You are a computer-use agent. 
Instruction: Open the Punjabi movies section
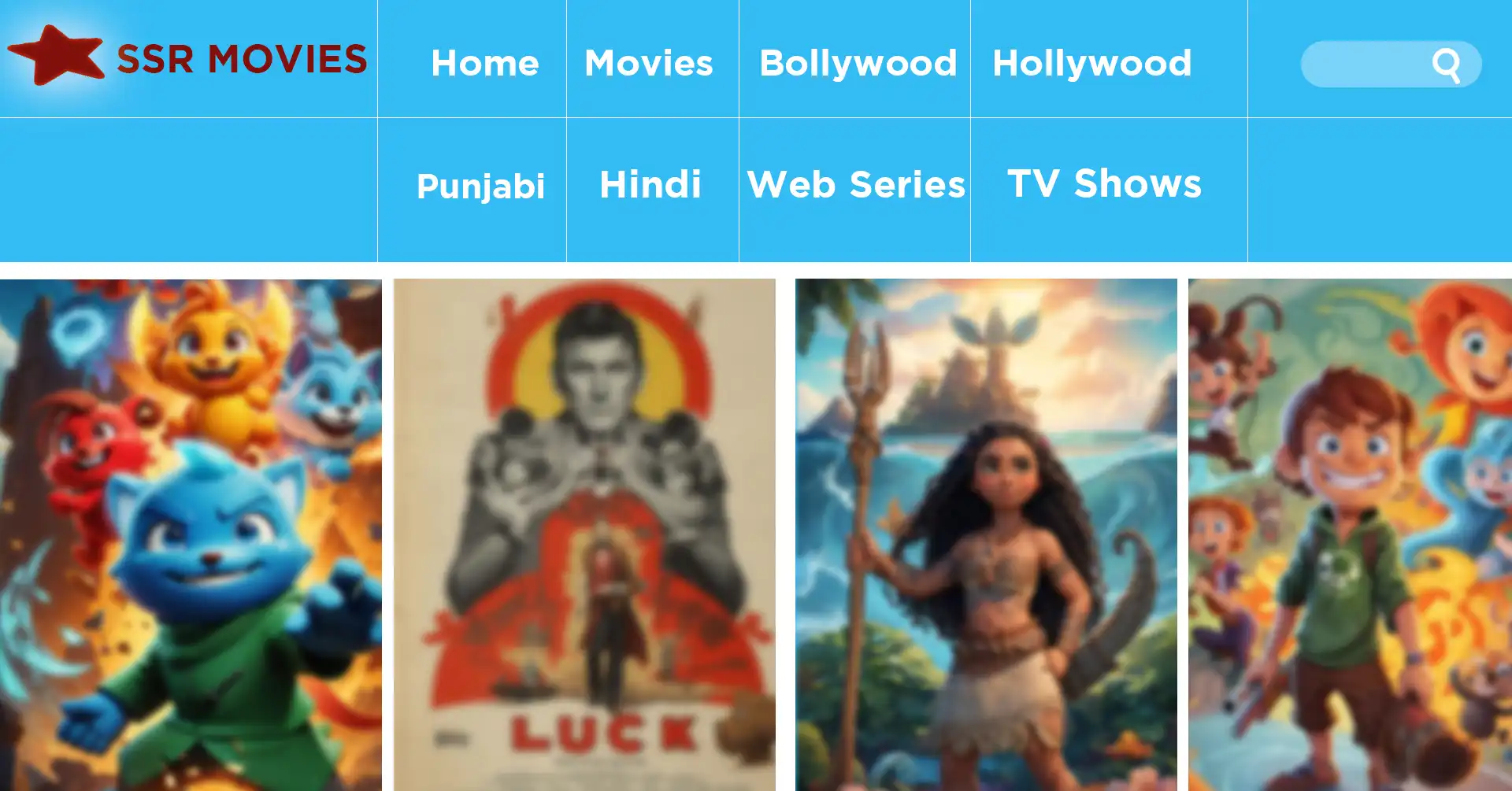tap(480, 187)
